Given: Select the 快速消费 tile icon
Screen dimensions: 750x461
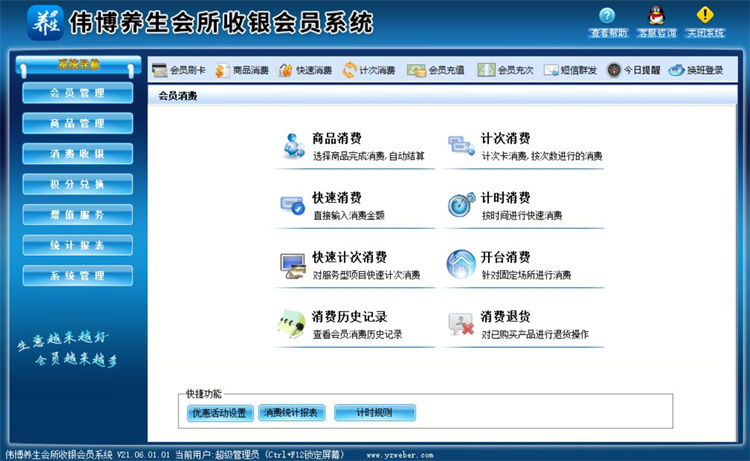Looking at the screenshot, I should [292, 205].
